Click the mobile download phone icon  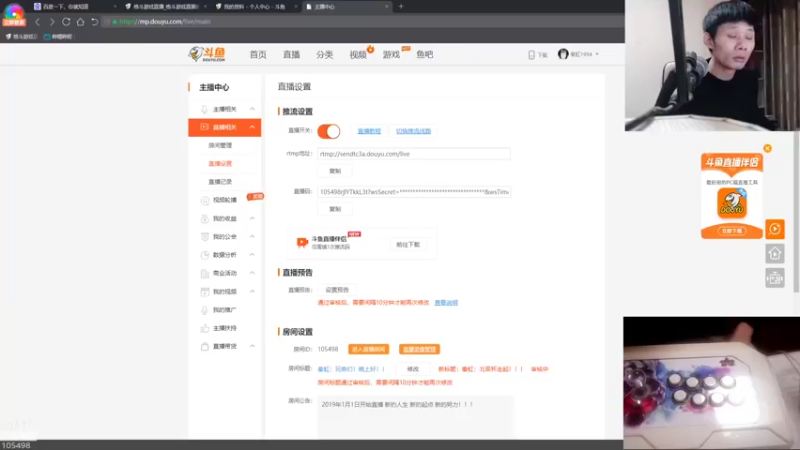(531, 55)
